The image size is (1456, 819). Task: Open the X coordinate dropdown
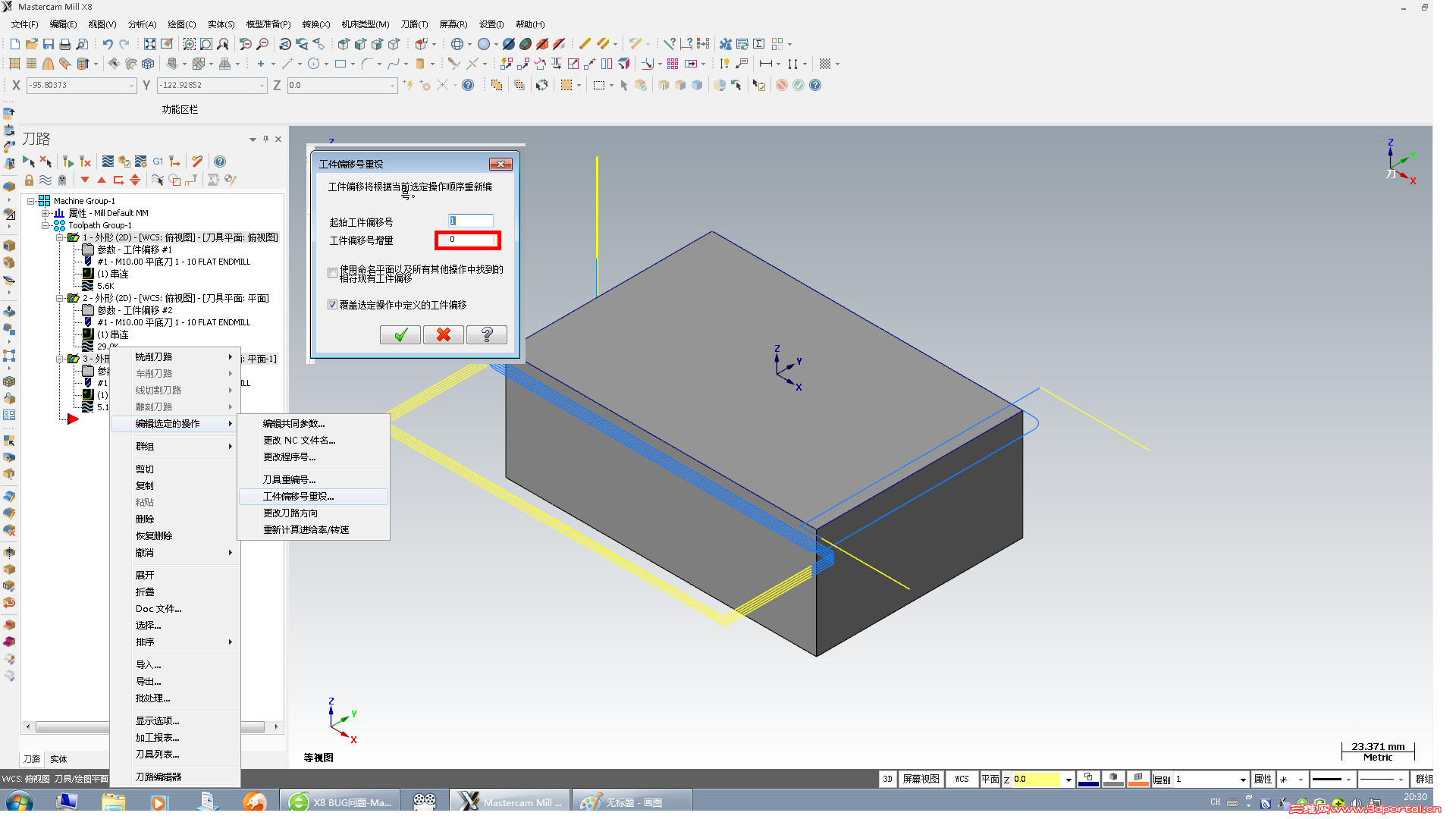(x=131, y=86)
